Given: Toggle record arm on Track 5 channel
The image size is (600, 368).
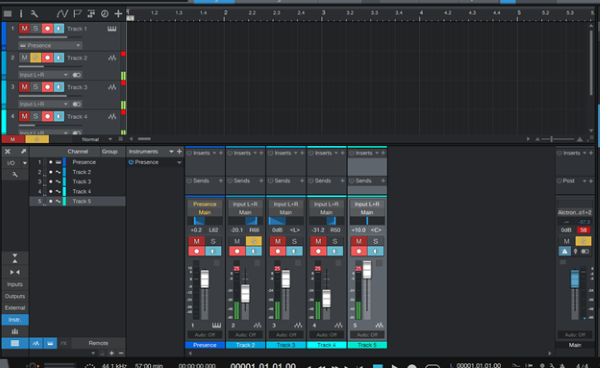Looking at the screenshot, I should click(359, 251).
